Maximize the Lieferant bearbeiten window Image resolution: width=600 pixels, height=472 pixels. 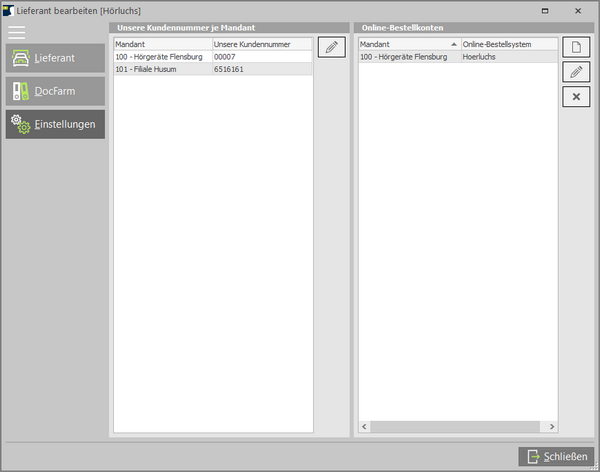(544, 9)
